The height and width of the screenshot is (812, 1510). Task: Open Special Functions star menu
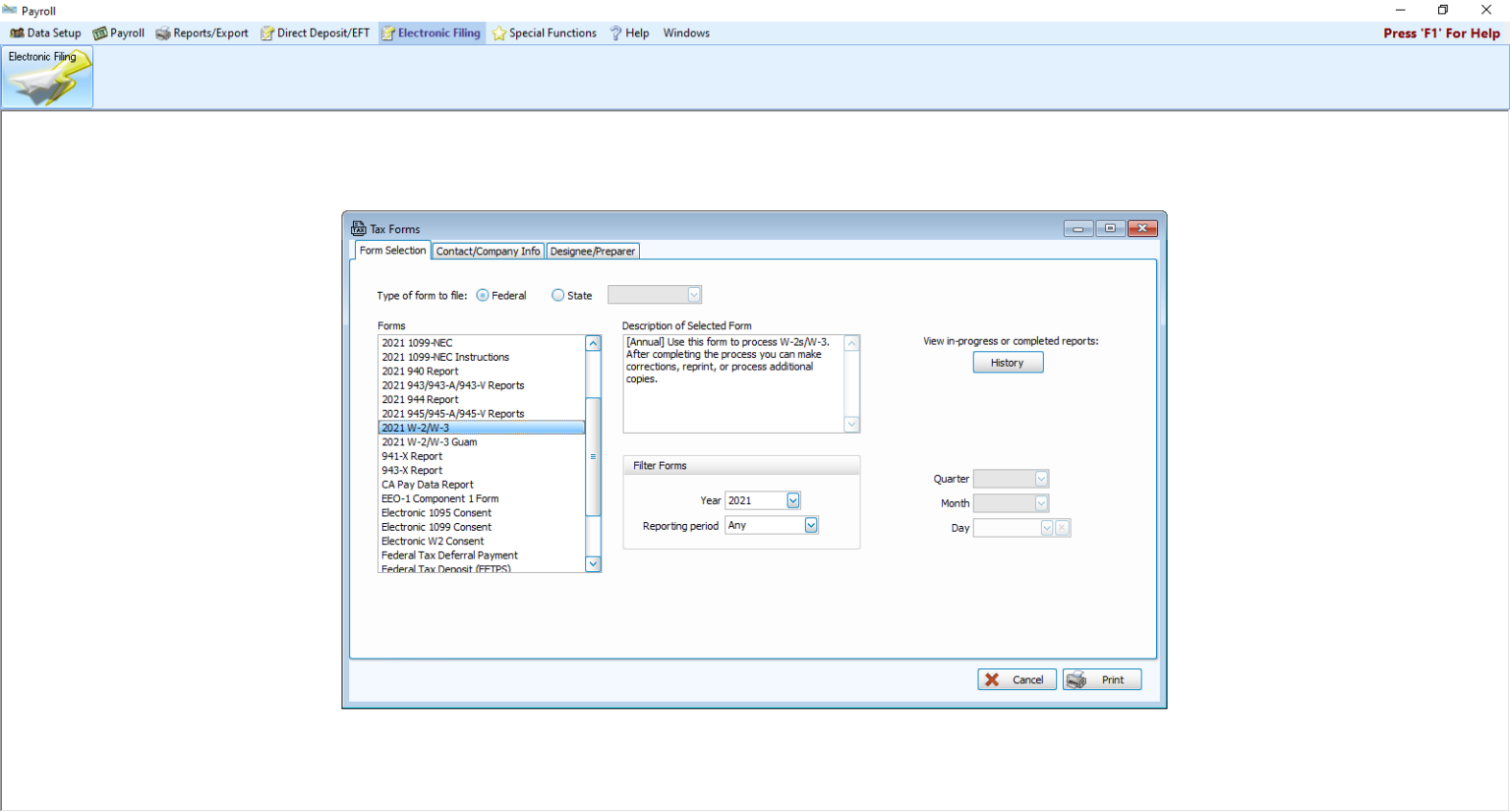coord(544,33)
